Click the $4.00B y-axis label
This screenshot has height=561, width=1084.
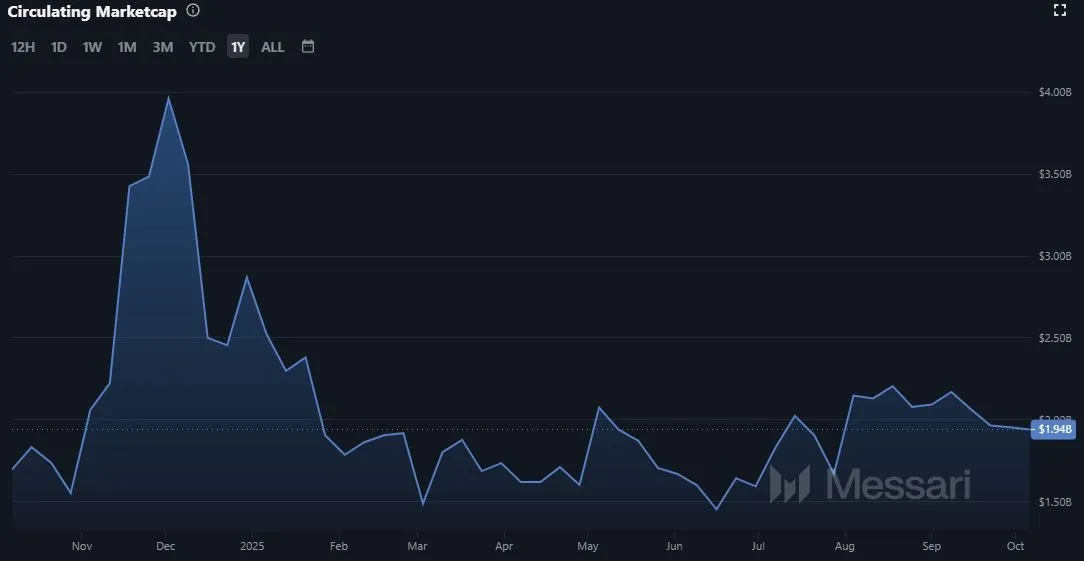1055,92
